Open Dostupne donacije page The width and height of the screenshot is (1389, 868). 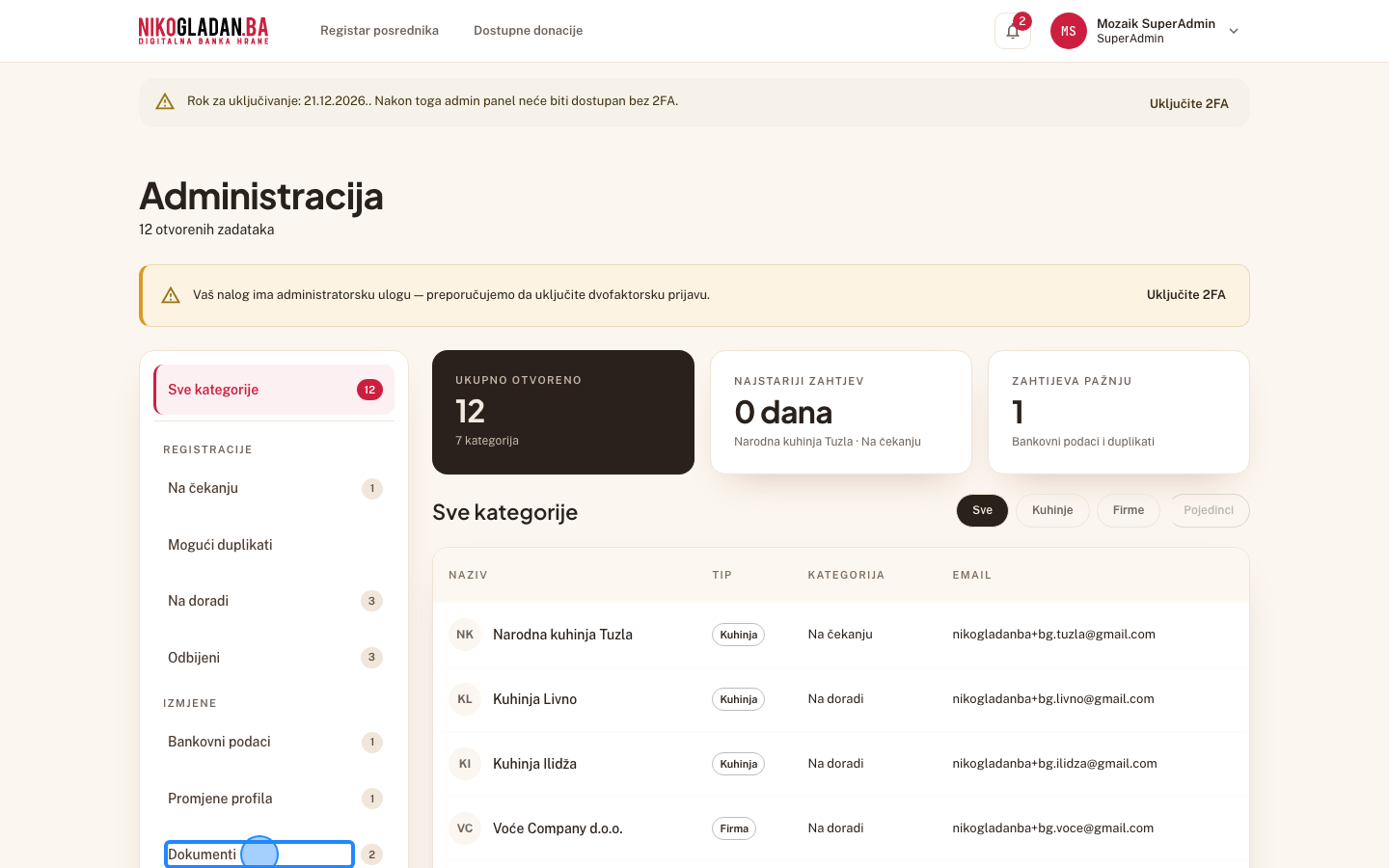528,31
